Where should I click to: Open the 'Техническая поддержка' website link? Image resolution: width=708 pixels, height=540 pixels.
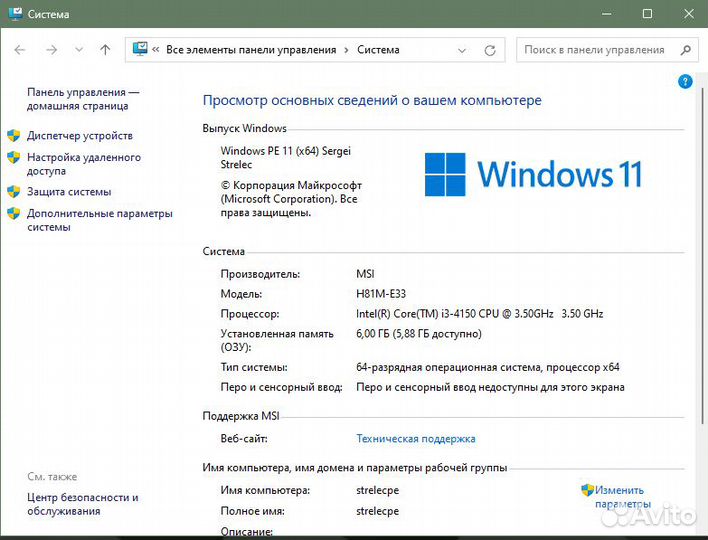415,438
